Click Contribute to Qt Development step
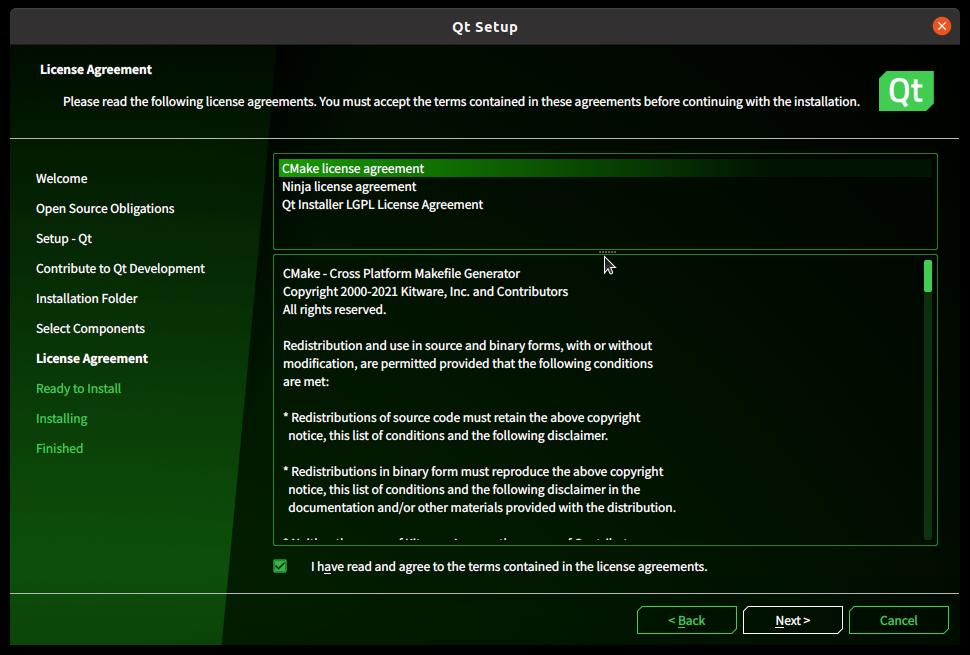The width and height of the screenshot is (970, 655). pos(120,268)
